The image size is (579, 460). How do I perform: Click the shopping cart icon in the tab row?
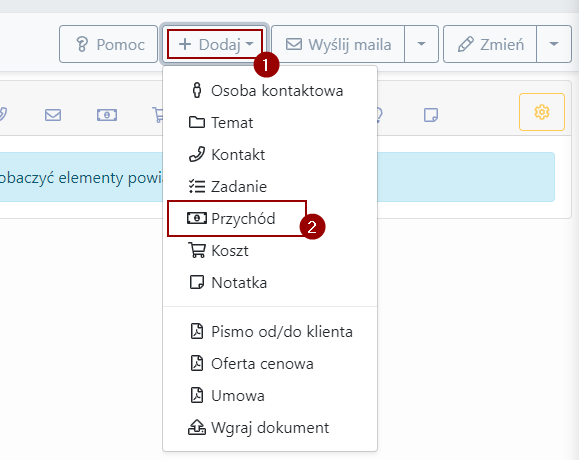tap(157, 115)
